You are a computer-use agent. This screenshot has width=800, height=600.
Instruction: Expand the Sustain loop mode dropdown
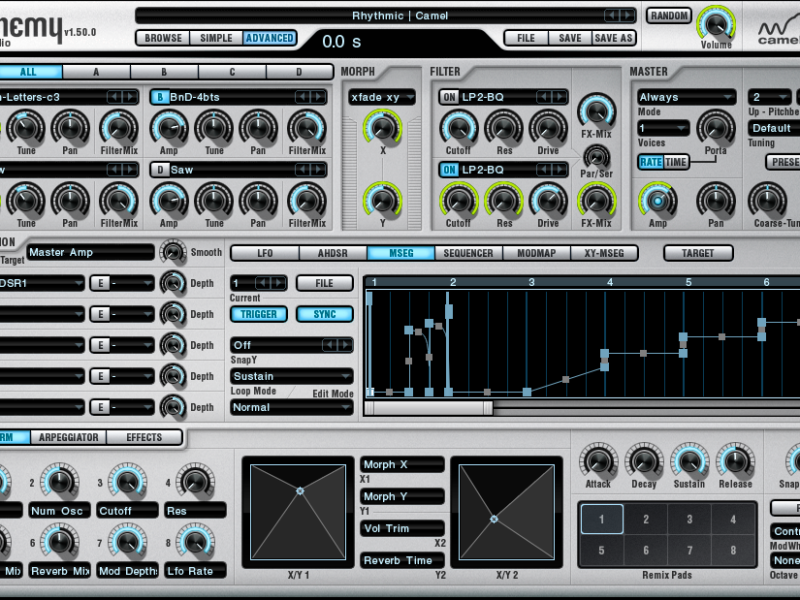291,376
